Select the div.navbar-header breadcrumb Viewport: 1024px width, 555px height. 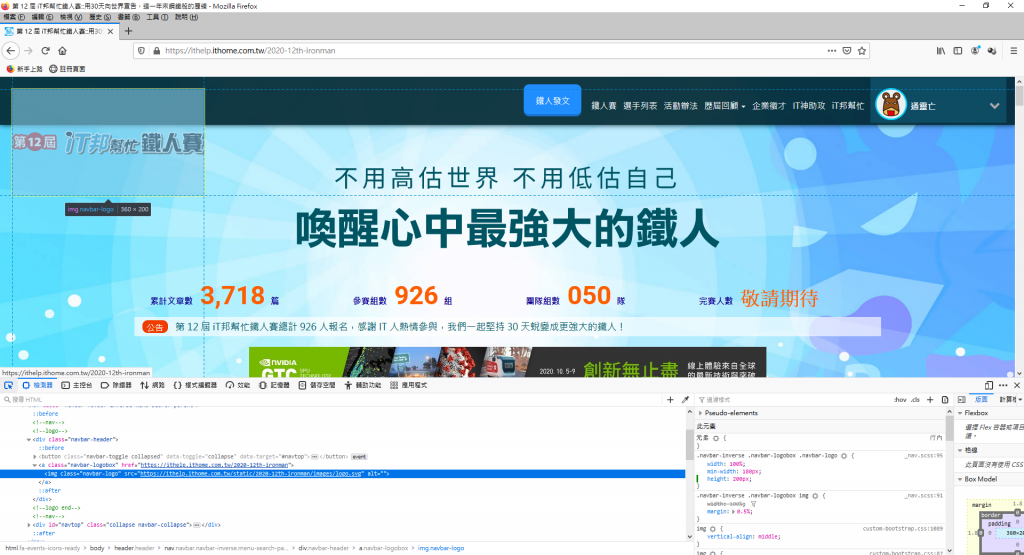(x=324, y=548)
